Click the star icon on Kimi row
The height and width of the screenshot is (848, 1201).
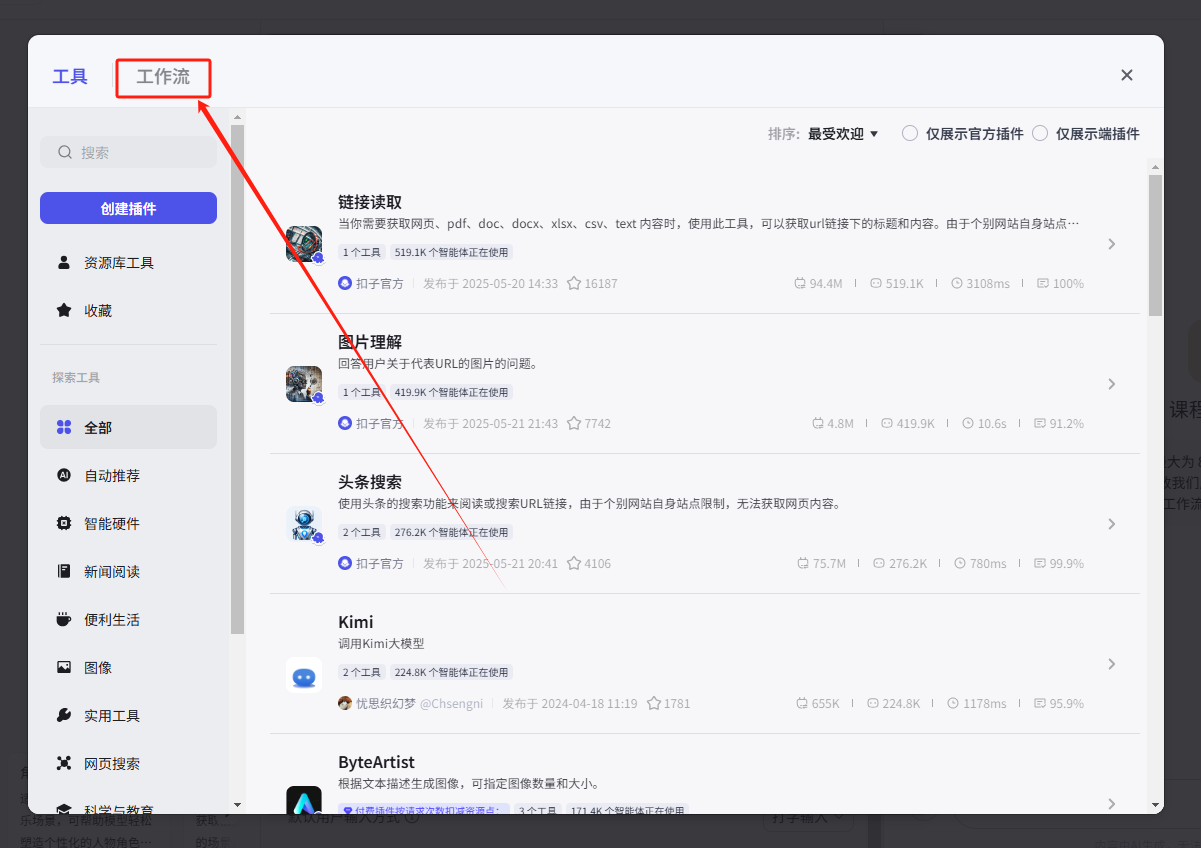[x=654, y=703]
